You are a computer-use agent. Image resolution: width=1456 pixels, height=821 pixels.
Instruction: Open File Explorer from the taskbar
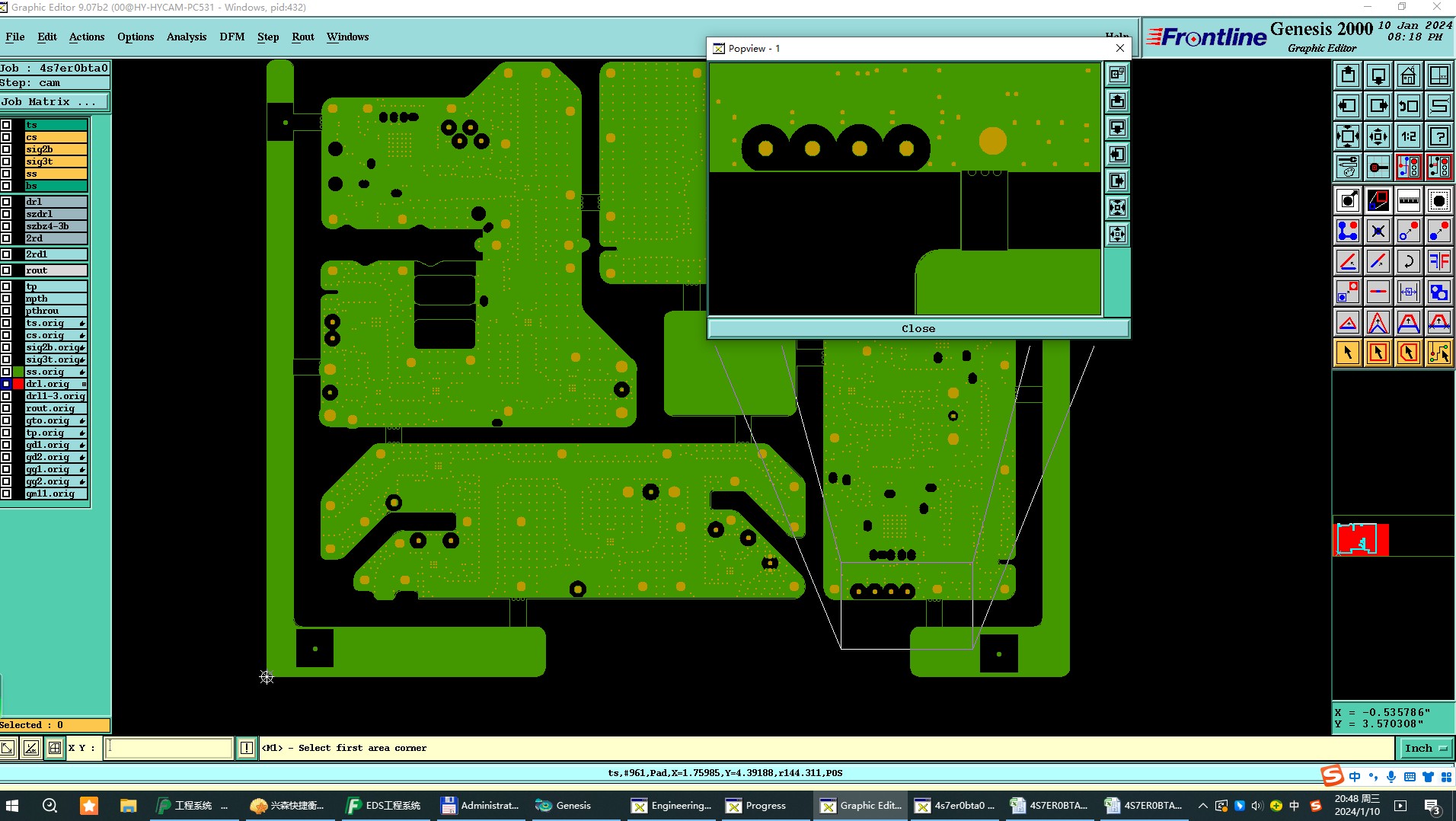point(128,805)
